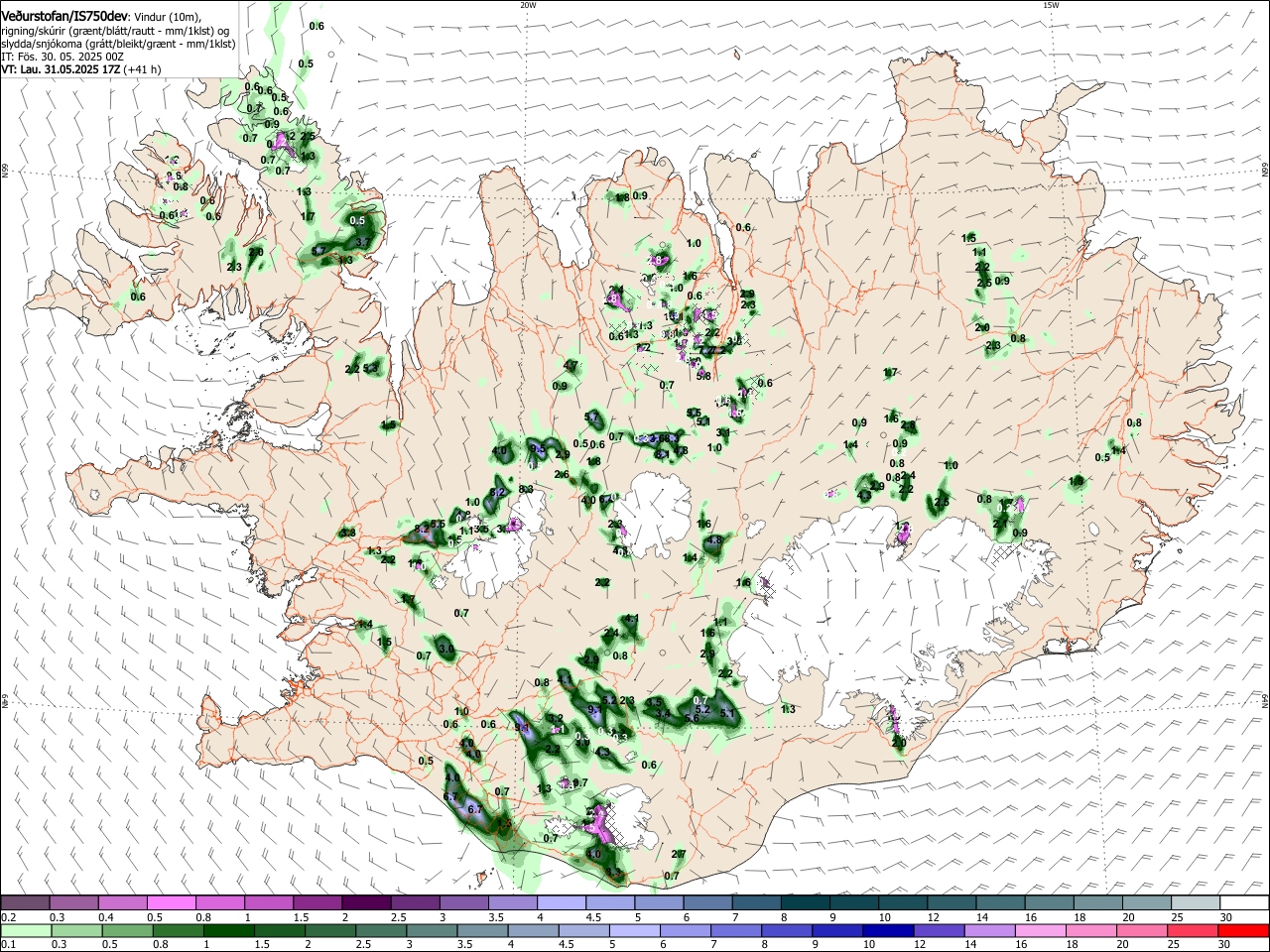Click the 25 label in the bottom legend row

point(1176,944)
